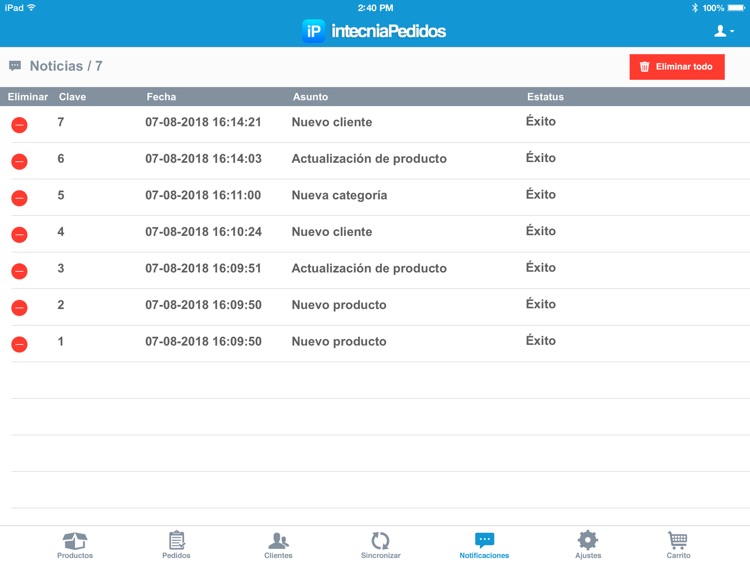
Task: Click the Eliminar column header
Action: (x=28, y=97)
